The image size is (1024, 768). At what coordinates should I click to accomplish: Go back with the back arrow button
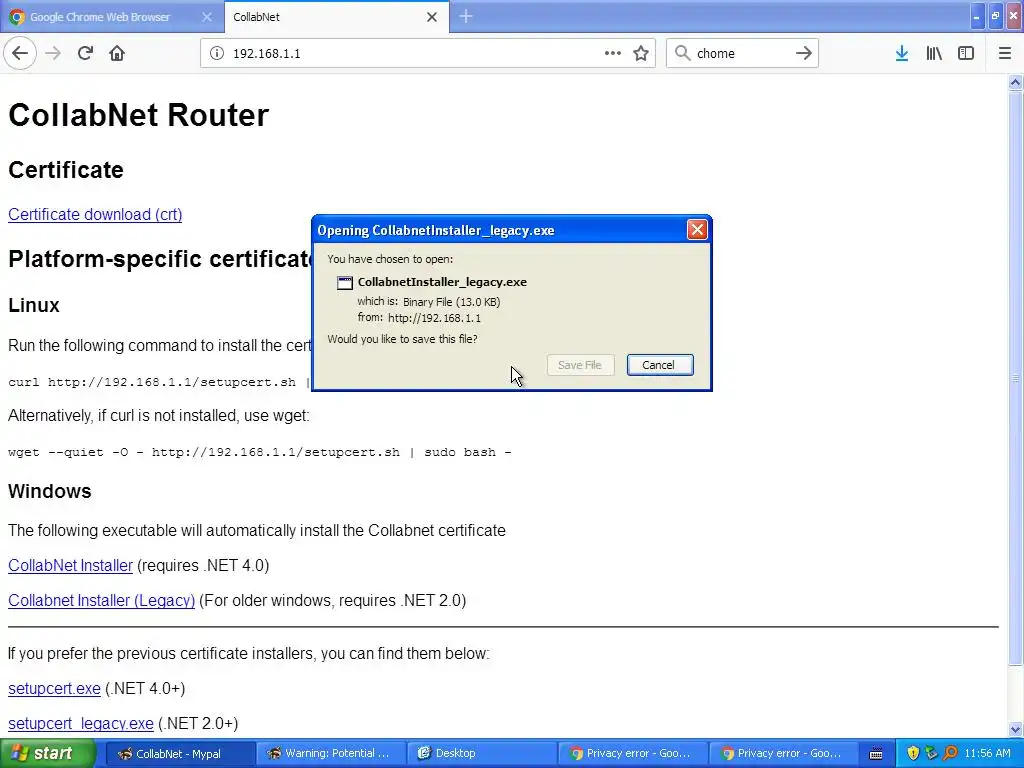coord(20,54)
